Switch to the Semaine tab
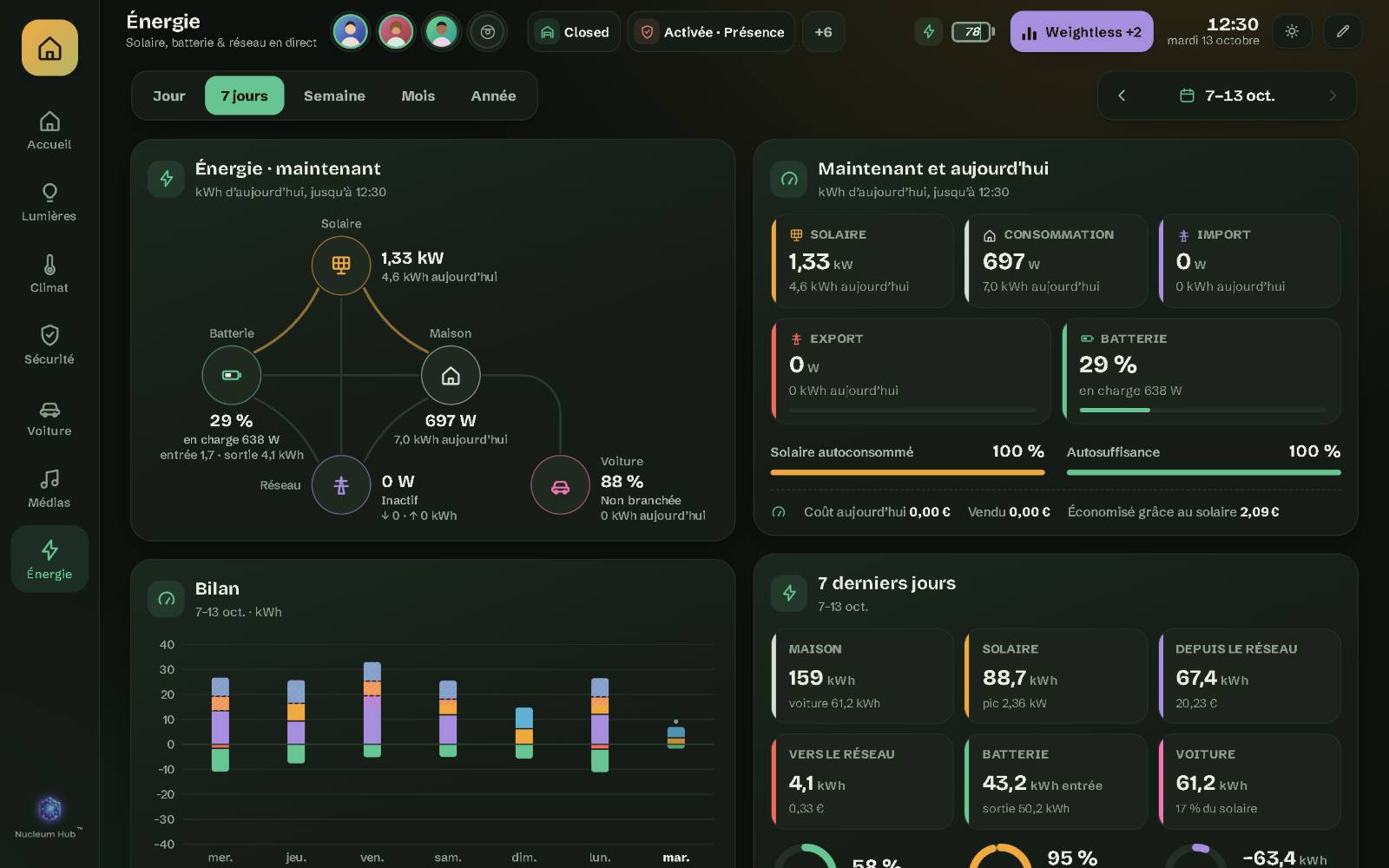 (334, 95)
